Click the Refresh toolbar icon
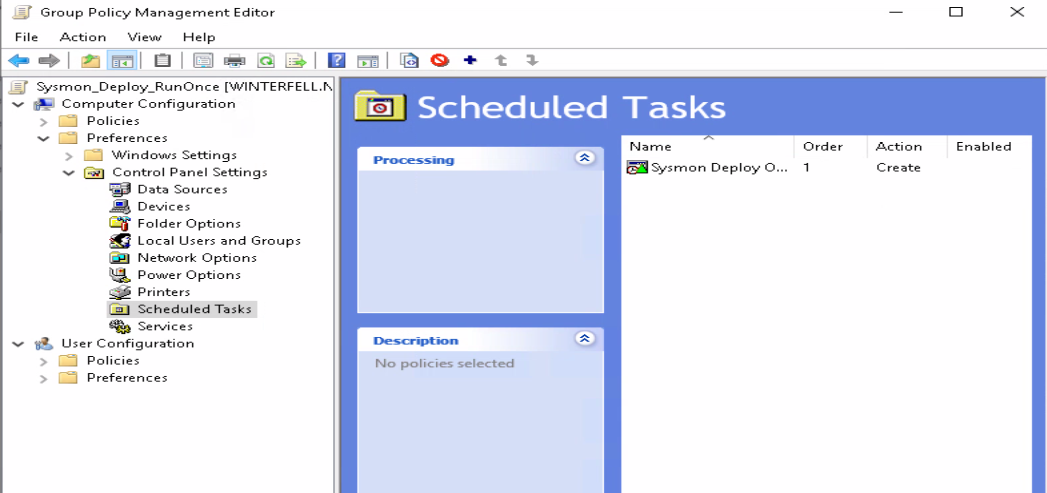Screen dimensions: 1047x493 (265, 61)
